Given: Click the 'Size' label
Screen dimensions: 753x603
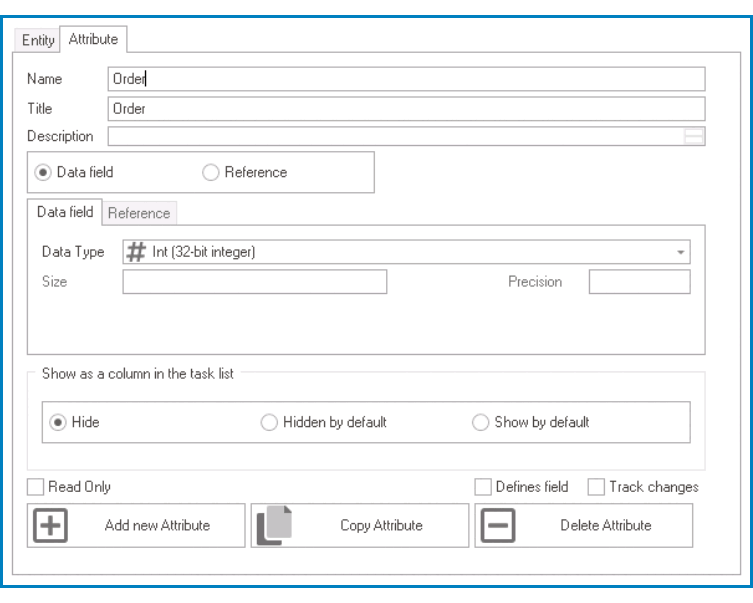Looking at the screenshot, I should 54,282.
